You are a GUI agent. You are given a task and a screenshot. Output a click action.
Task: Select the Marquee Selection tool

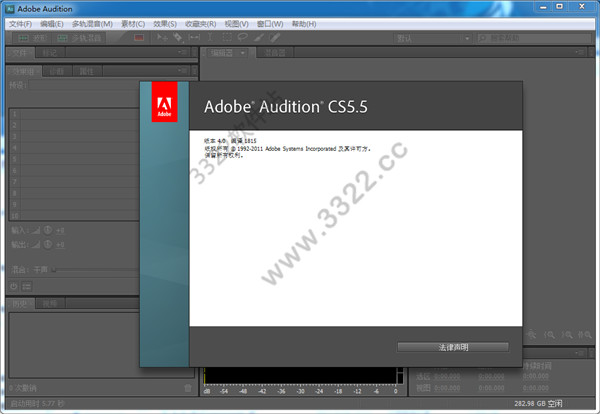(227, 37)
